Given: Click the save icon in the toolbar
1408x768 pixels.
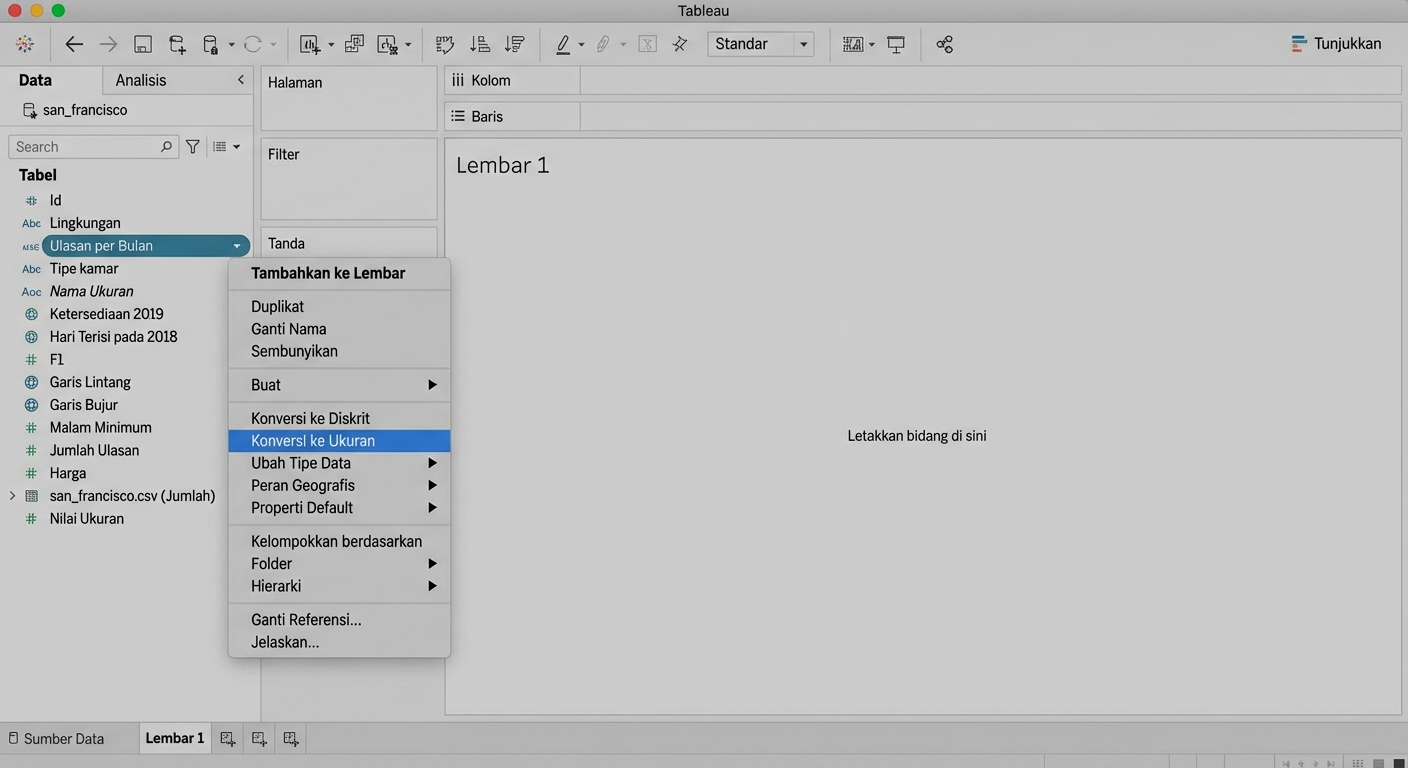Looking at the screenshot, I should [x=143, y=44].
